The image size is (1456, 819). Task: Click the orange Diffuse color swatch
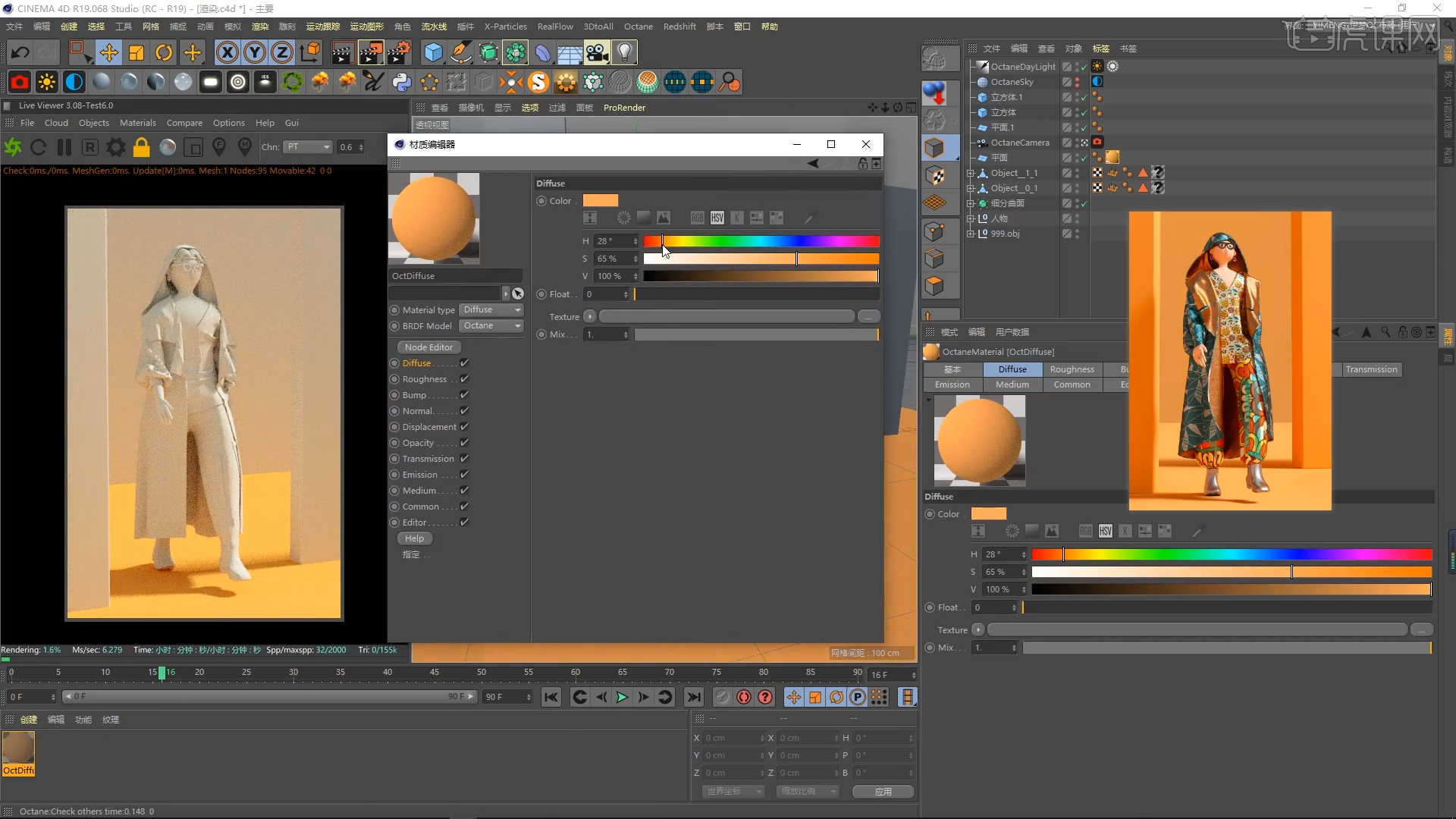tap(601, 199)
